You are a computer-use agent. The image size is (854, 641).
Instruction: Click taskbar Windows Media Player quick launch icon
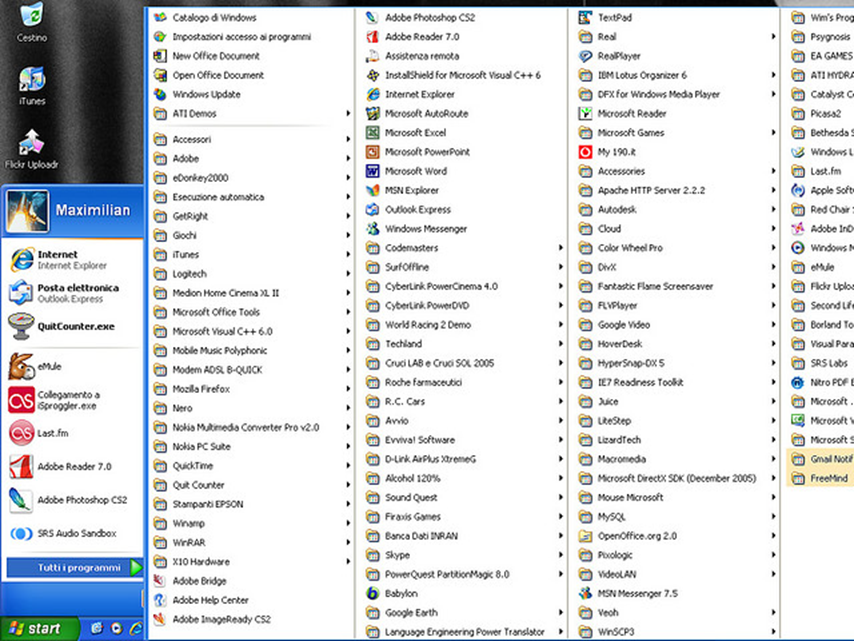coord(116,628)
